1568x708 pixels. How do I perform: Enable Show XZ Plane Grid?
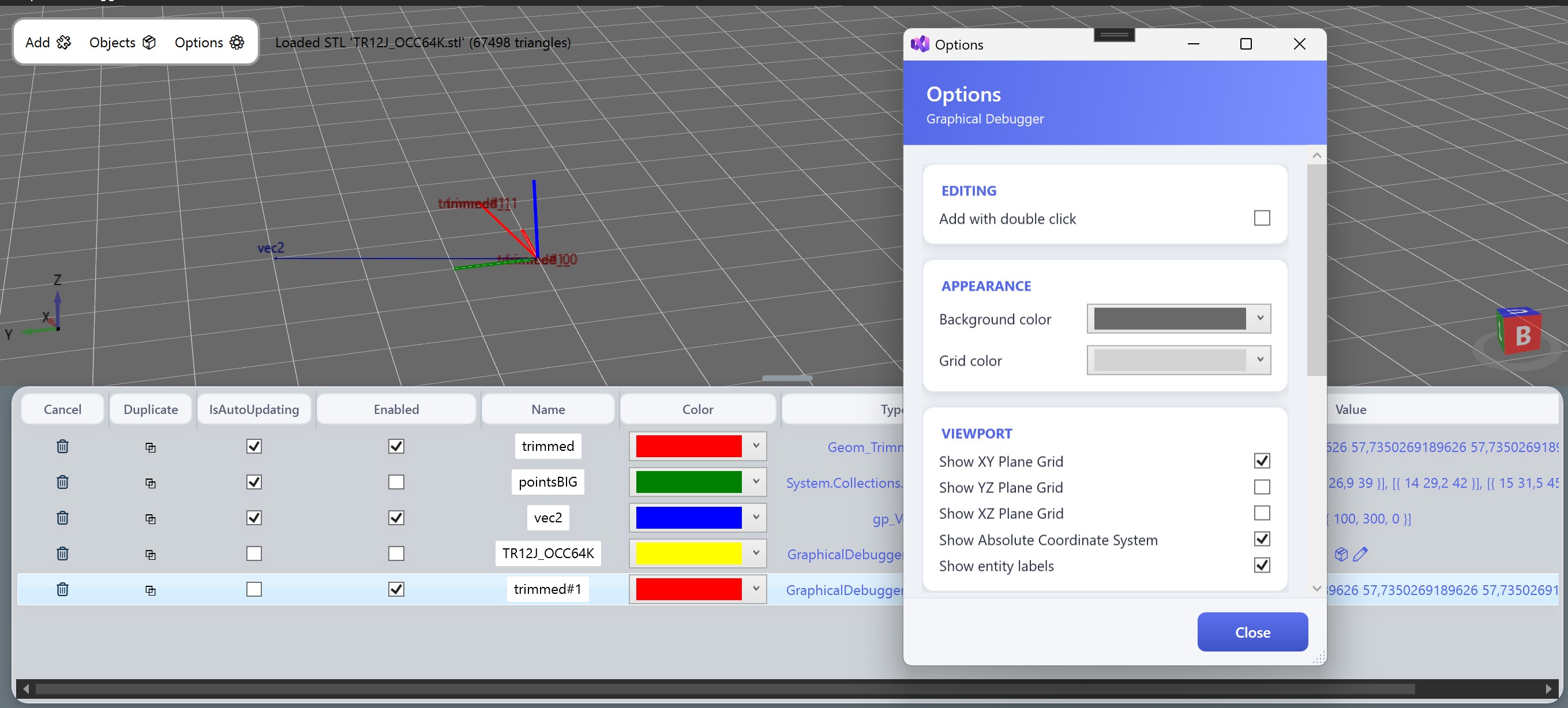[1262, 513]
